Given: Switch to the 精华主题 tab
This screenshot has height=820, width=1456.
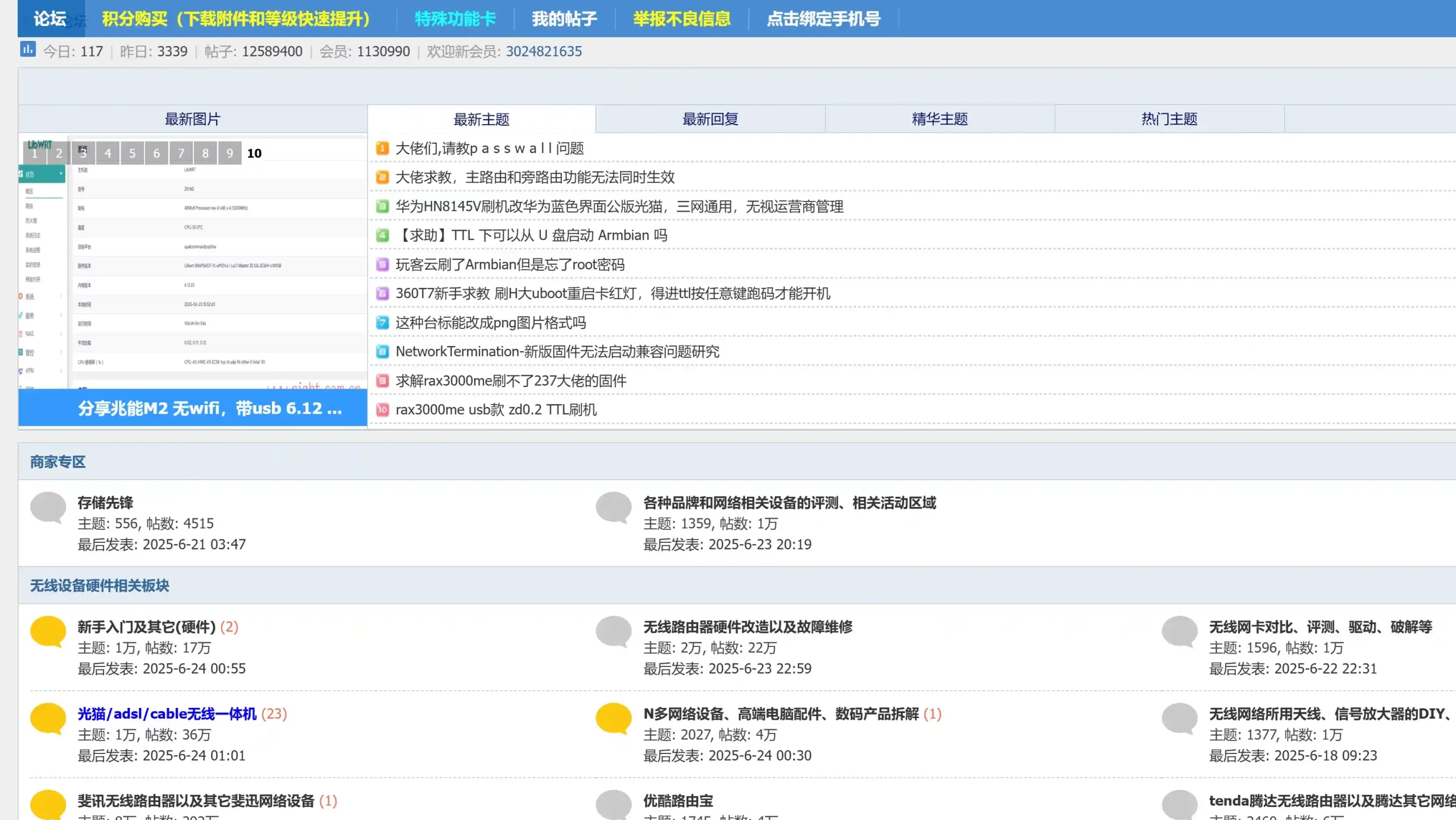Looking at the screenshot, I should (x=940, y=119).
